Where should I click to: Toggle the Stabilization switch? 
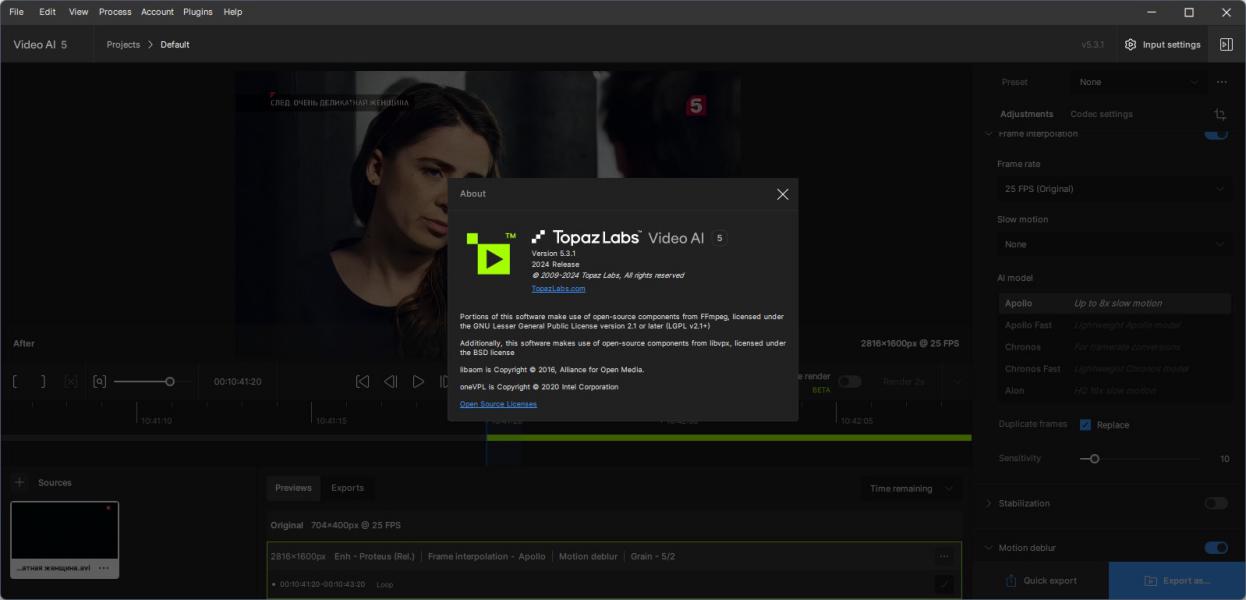pyautogui.click(x=1216, y=503)
